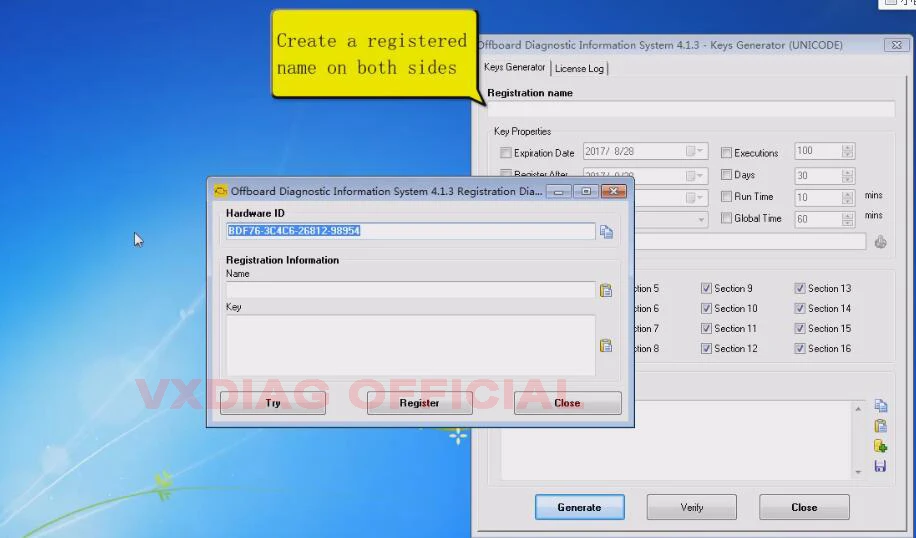Image resolution: width=916 pixels, height=538 pixels.
Task: Adjust Global Time minutes spinner
Action: [848, 220]
